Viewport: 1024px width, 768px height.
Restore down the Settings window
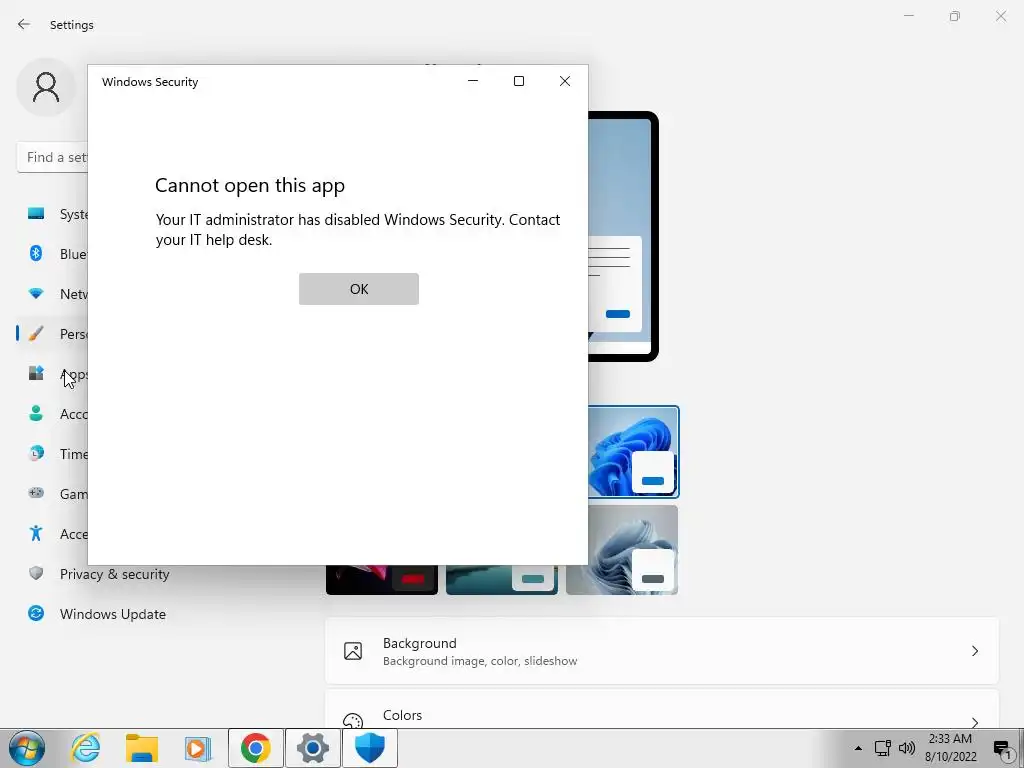pyautogui.click(x=955, y=16)
